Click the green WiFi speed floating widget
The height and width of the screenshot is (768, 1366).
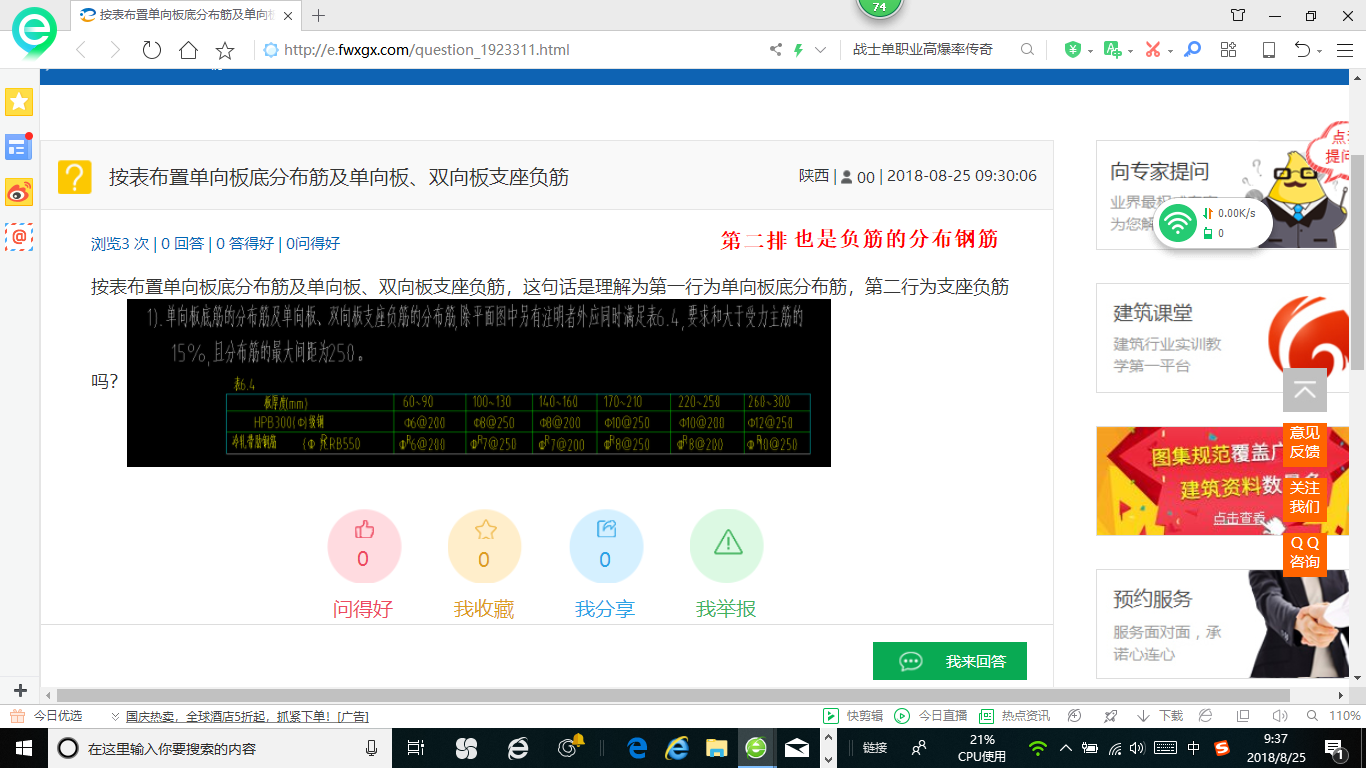point(1213,223)
